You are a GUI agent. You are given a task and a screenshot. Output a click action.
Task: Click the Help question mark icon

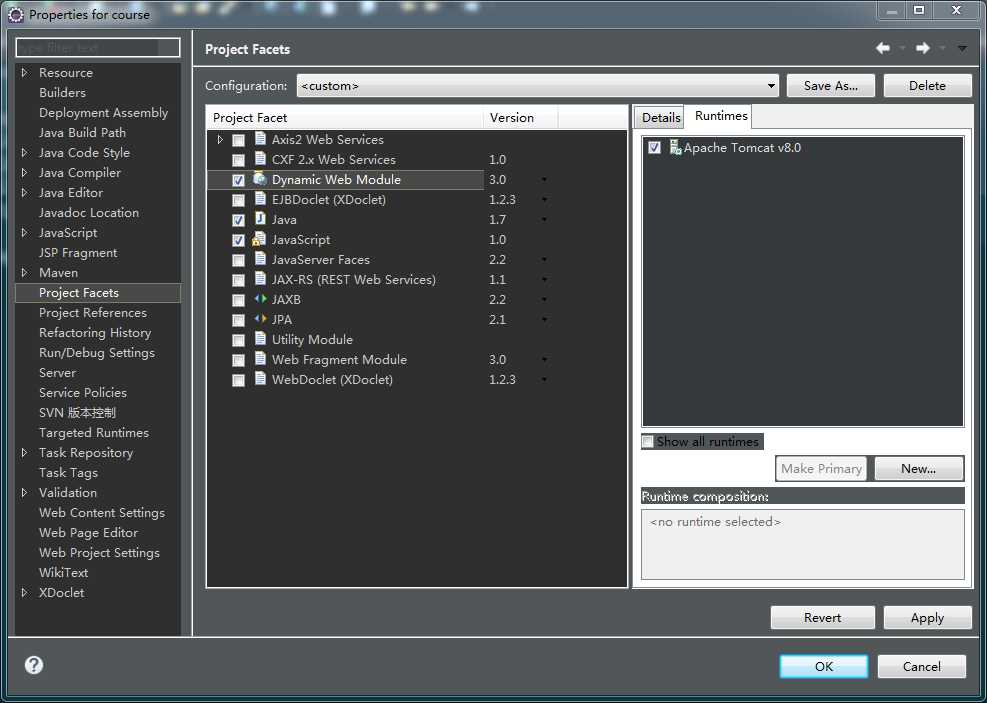click(34, 665)
